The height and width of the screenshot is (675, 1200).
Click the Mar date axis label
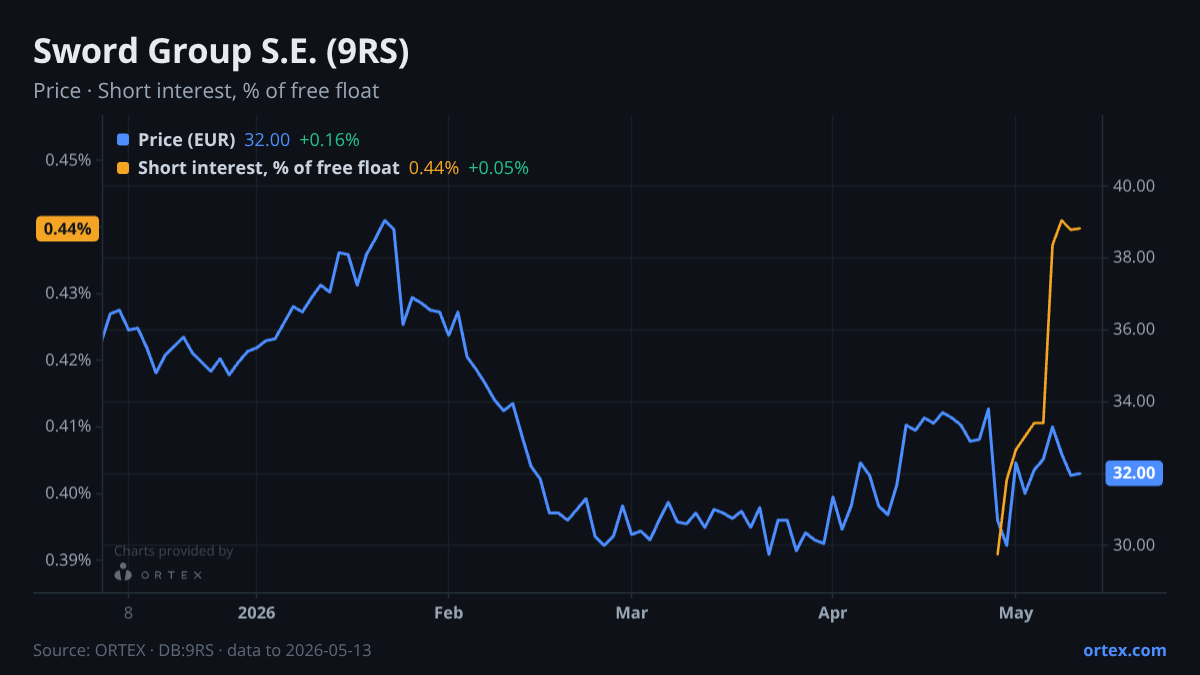(x=631, y=612)
